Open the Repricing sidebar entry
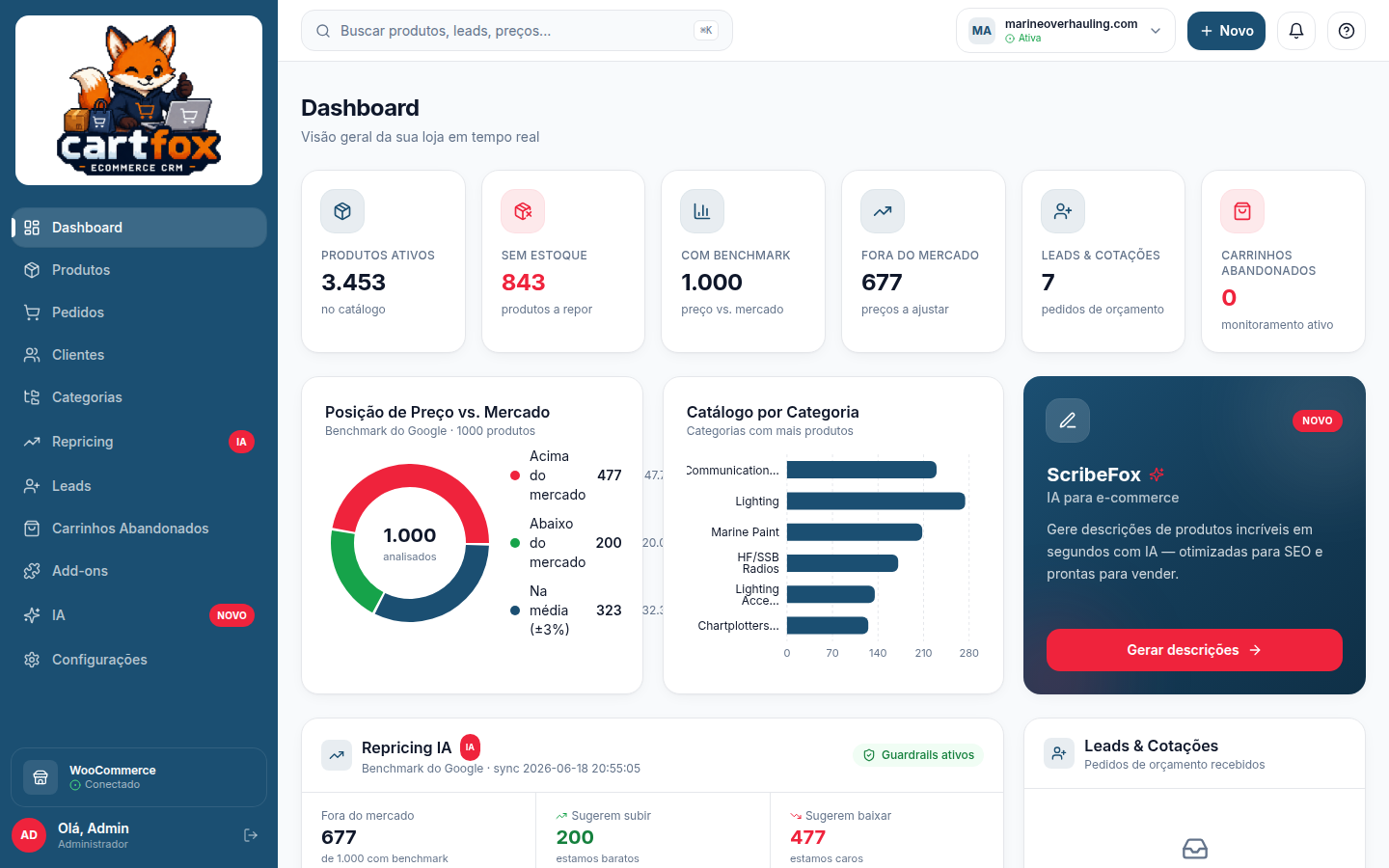The height and width of the screenshot is (868, 1389). [x=139, y=442]
